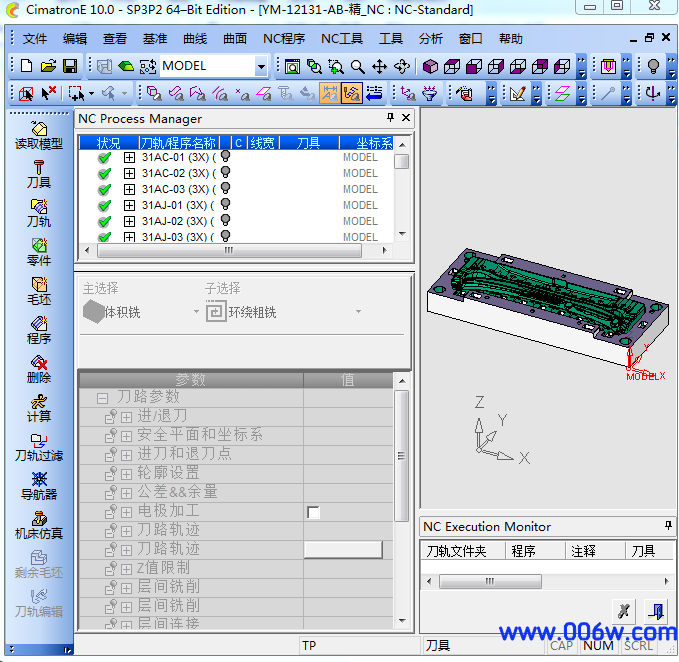Click the 注释 column header in monitor

(x=595, y=551)
